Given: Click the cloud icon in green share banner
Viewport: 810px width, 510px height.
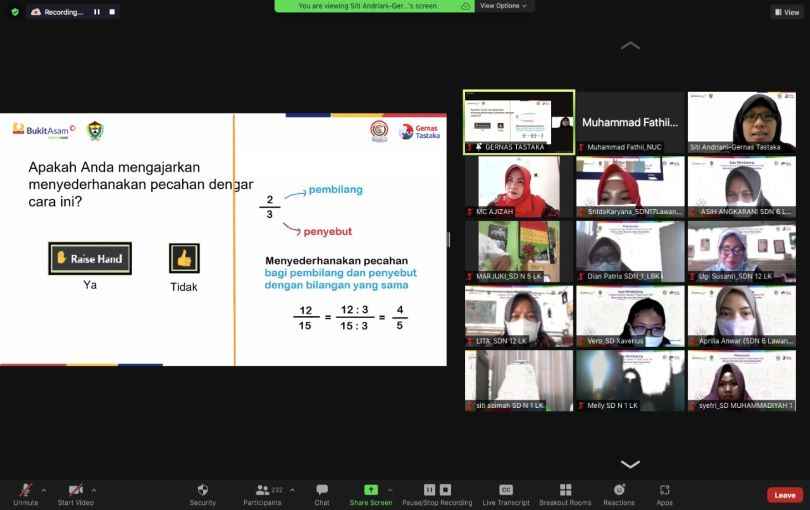Looking at the screenshot, I should pyautogui.click(x=465, y=6).
